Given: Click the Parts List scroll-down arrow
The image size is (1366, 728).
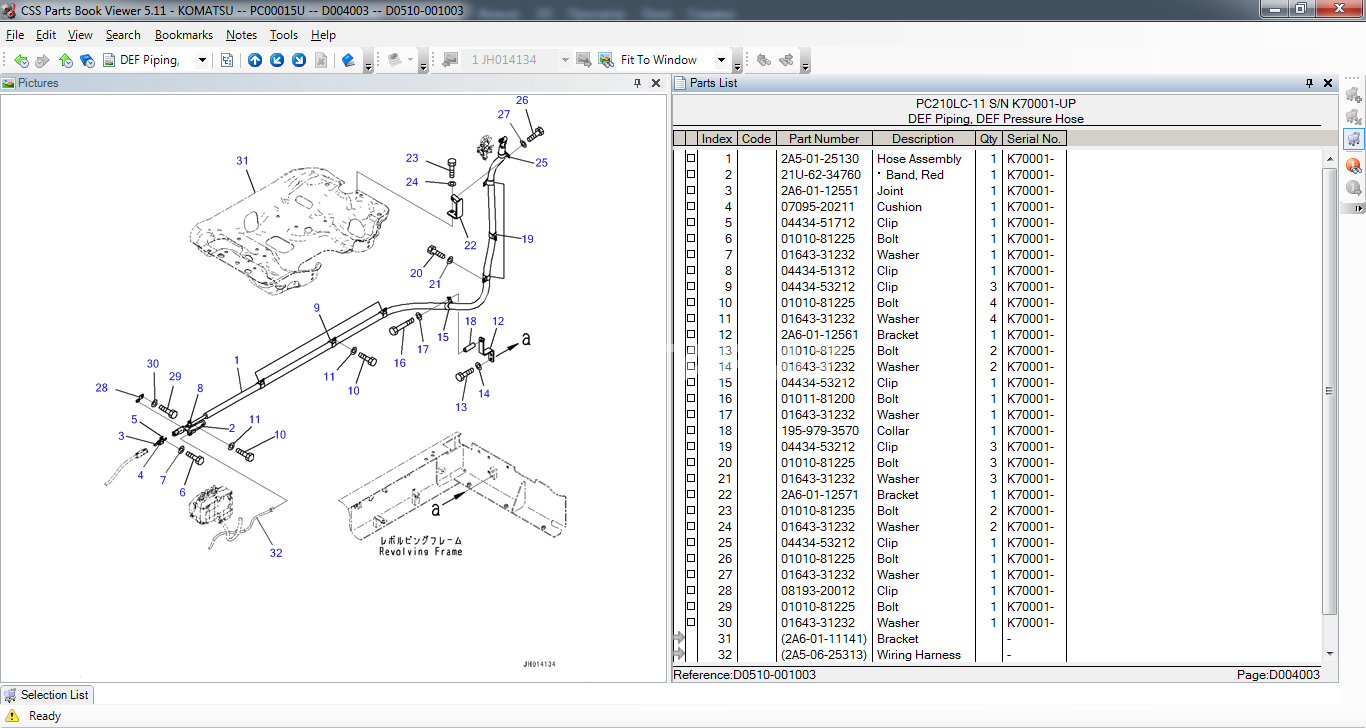Looking at the screenshot, I should [x=1329, y=654].
